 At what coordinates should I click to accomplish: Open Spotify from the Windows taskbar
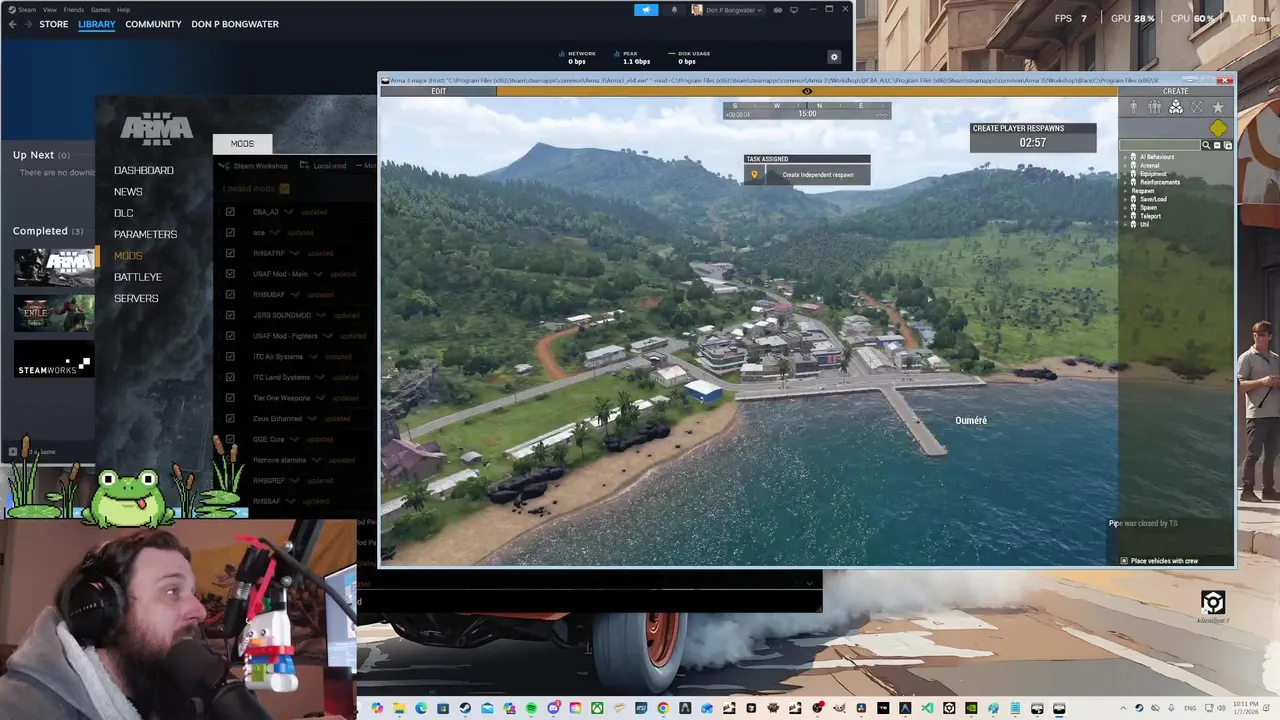point(531,708)
